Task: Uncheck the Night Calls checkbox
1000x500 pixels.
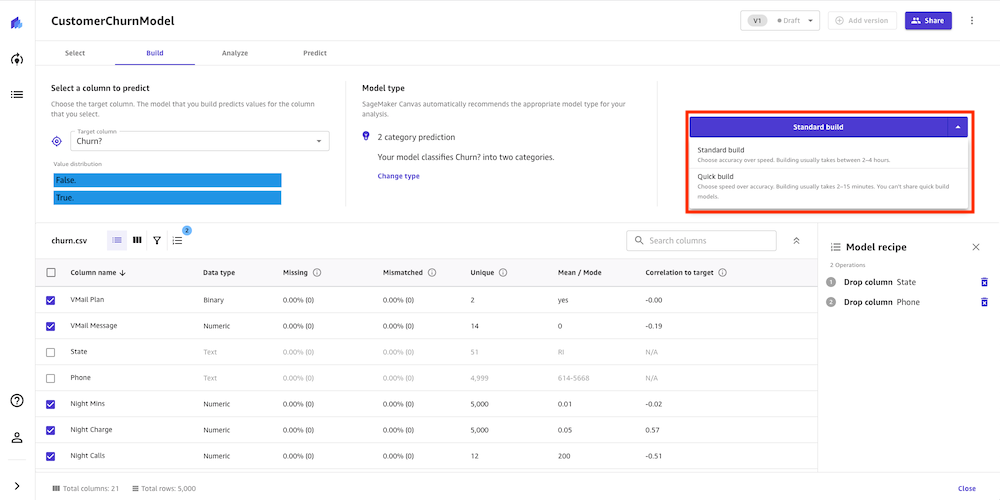Action: pos(51,457)
